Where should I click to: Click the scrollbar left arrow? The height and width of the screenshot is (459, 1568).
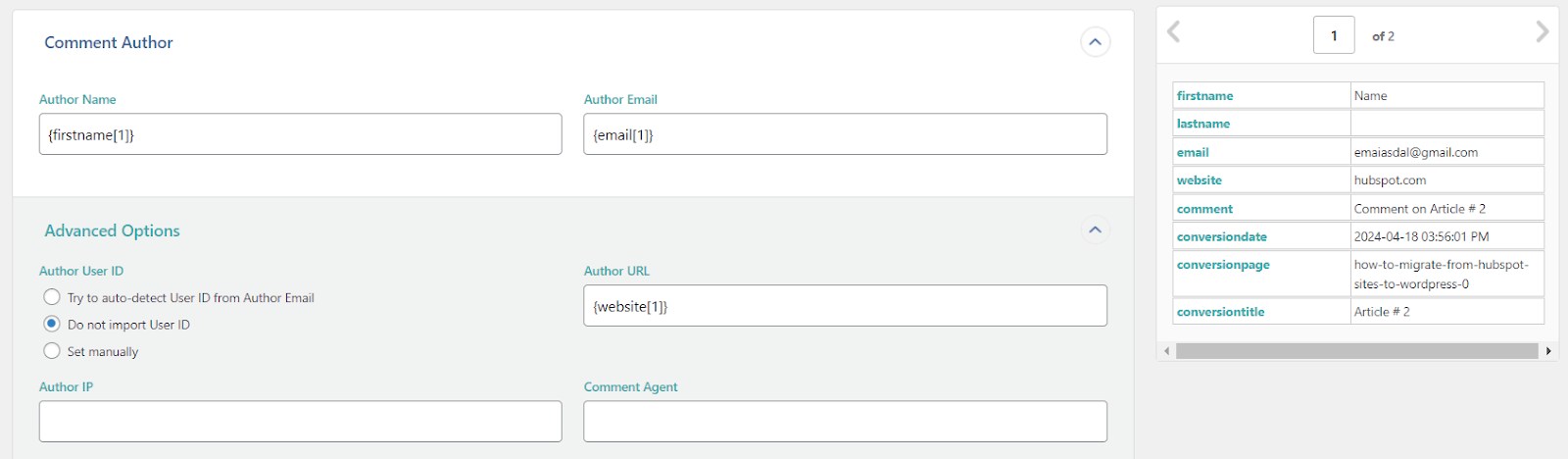[x=1166, y=351]
